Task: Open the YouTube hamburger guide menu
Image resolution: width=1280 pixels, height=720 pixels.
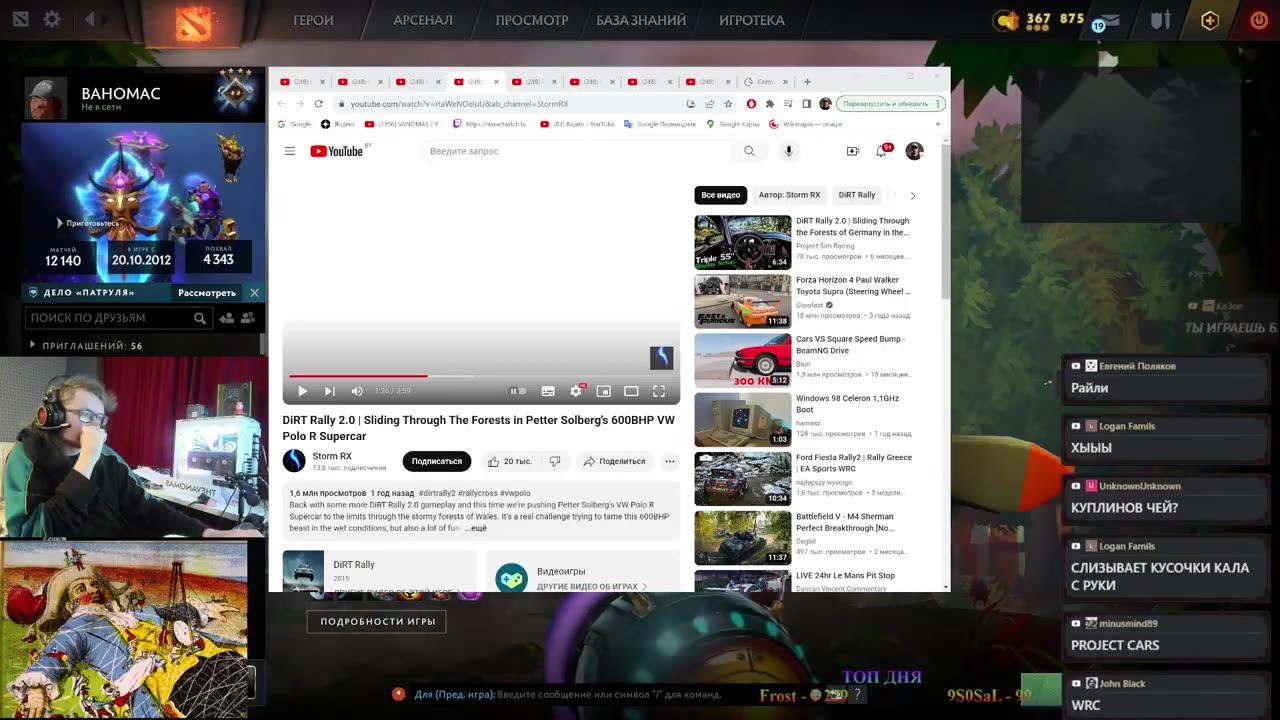Action: point(289,151)
